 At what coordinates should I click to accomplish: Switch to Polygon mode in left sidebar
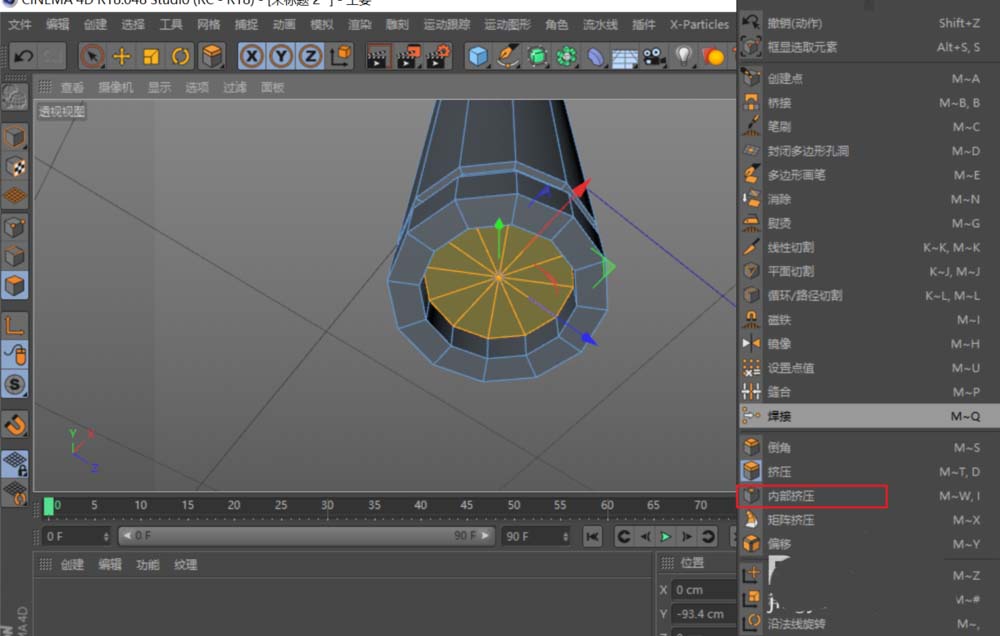pos(15,287)
